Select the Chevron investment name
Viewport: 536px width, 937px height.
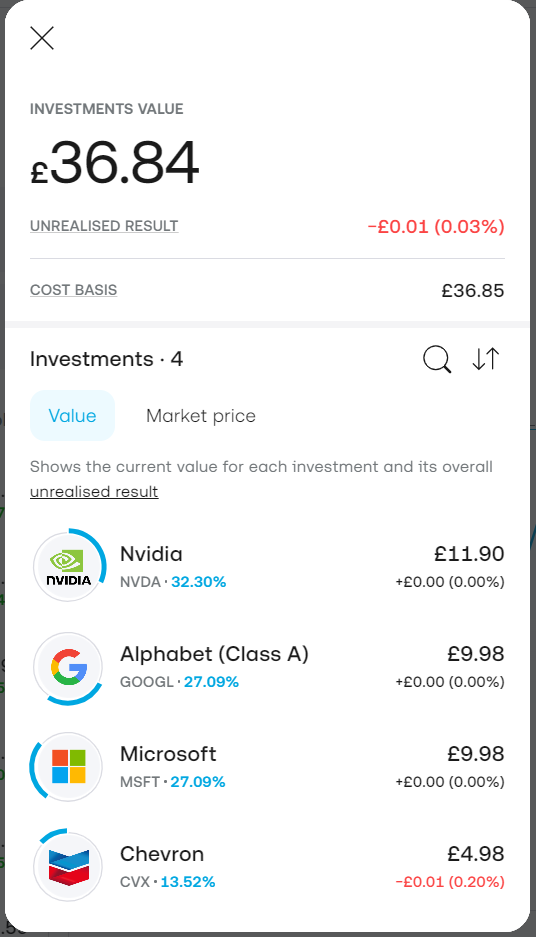(161, 854)
